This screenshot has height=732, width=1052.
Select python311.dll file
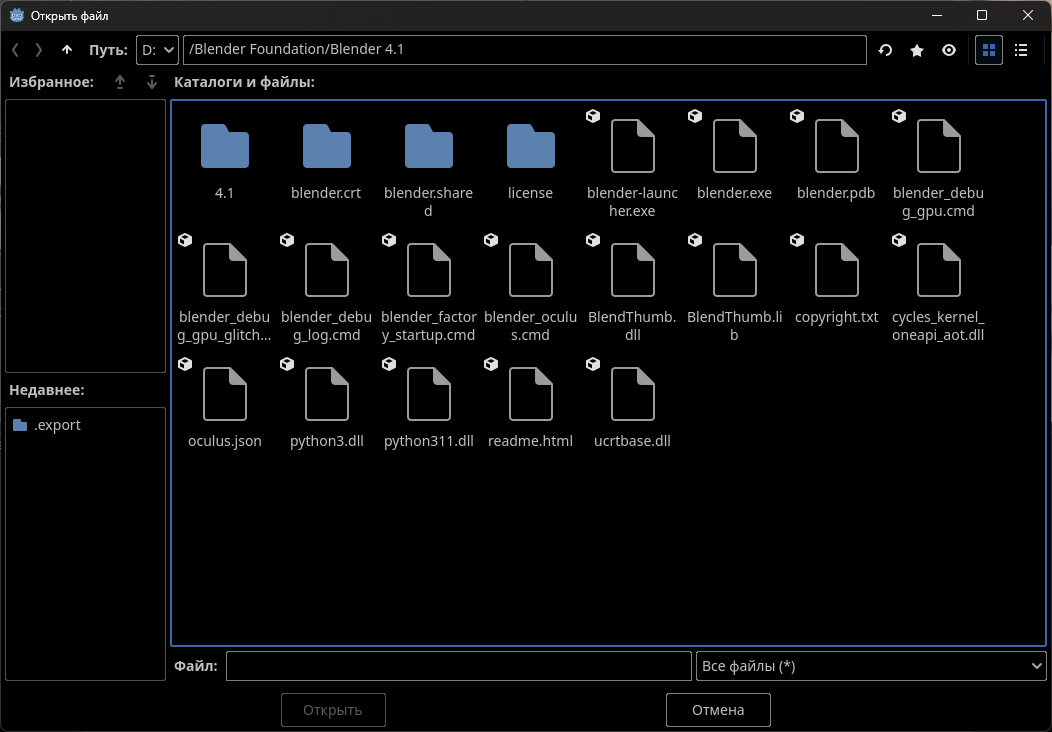(429, 405)
